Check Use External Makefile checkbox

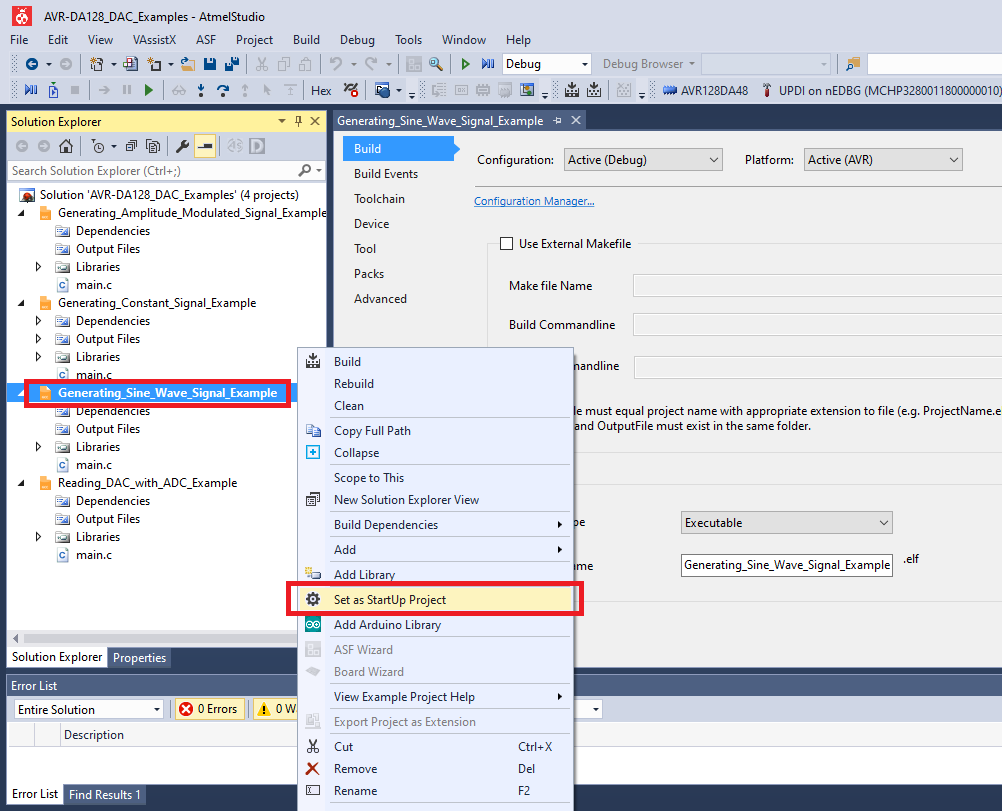(506, 243)
